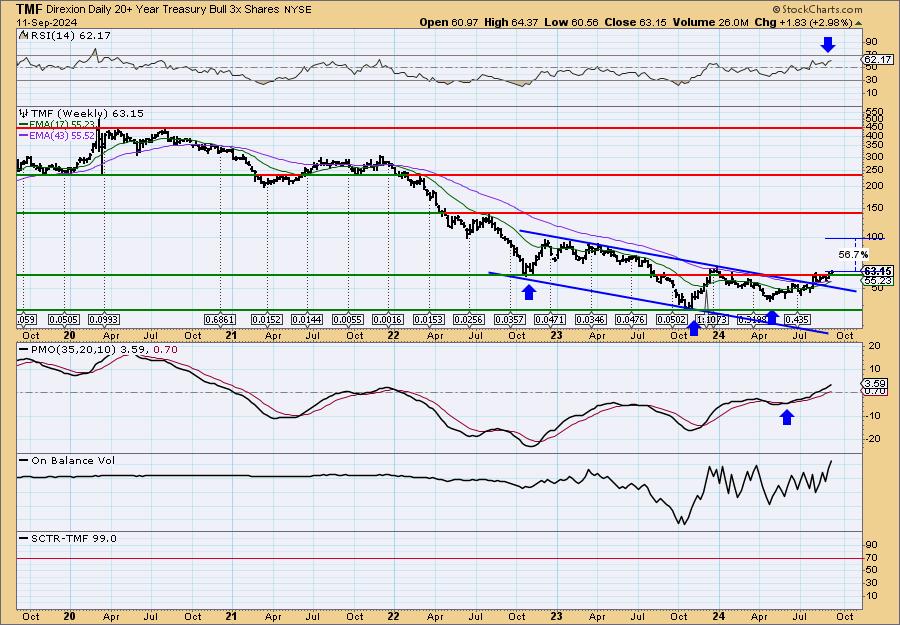
Task: Click the Chg +1.83 (+2.98%) value
Action: (804, 22)
